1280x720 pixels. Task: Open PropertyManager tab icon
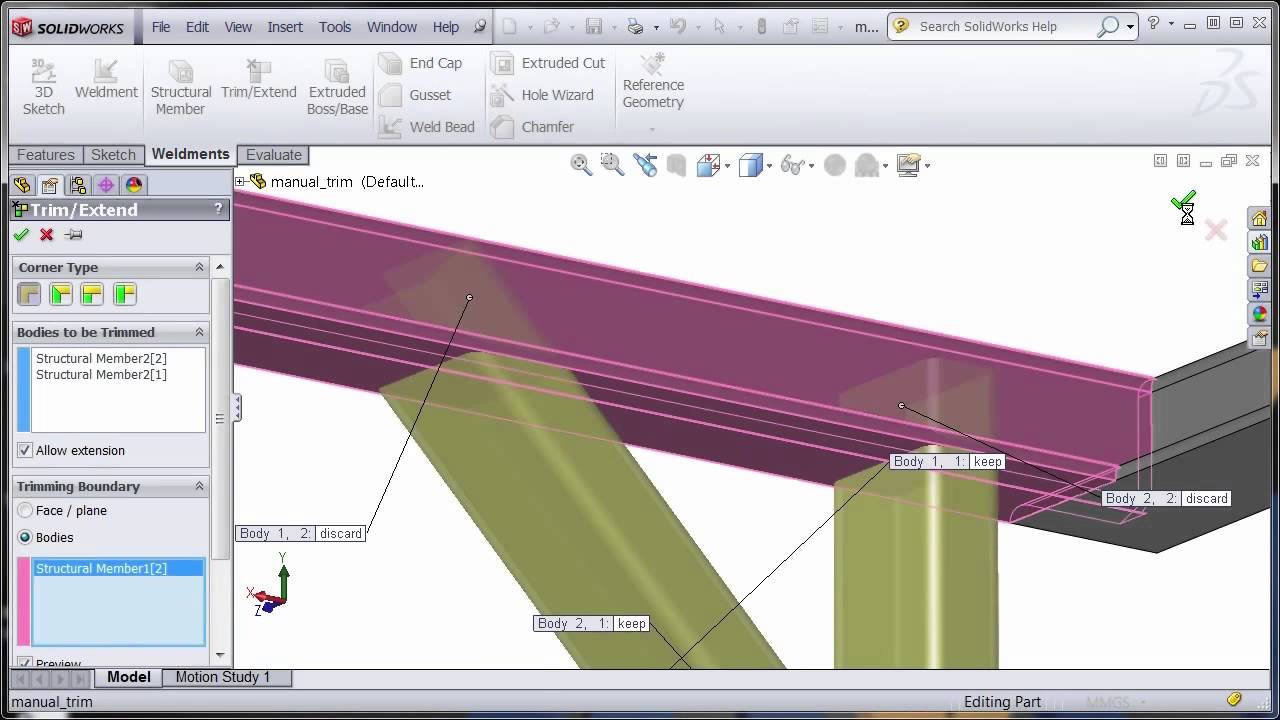tap(50, 185)
